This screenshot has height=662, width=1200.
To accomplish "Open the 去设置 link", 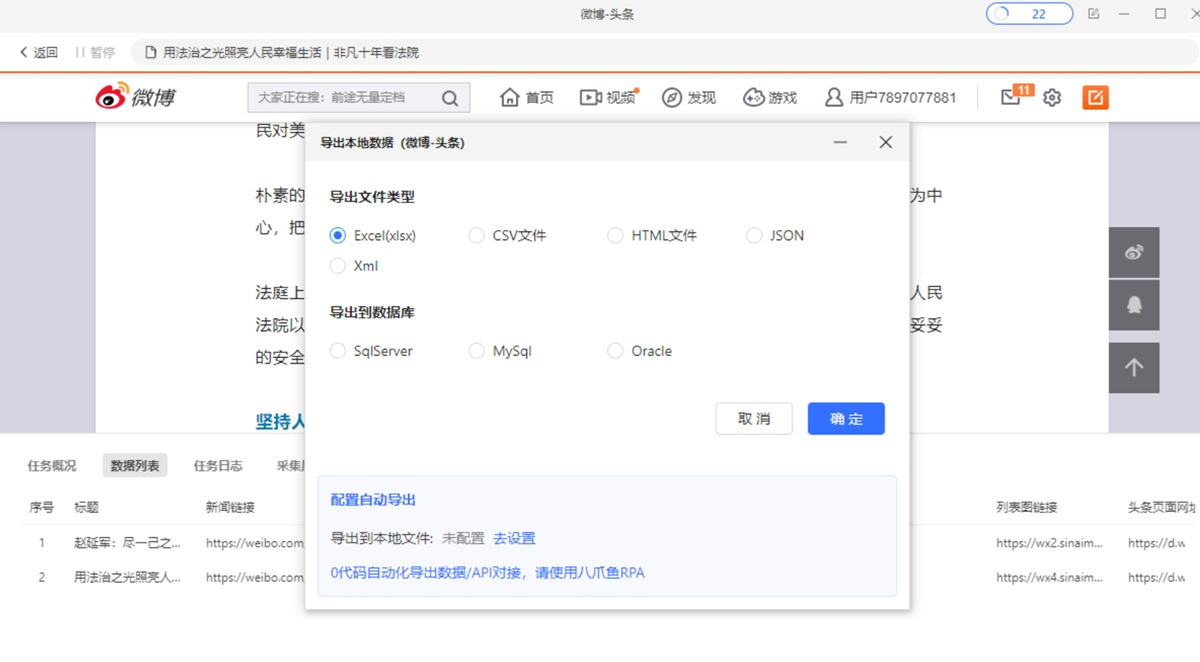I will [x=514, y=538].
